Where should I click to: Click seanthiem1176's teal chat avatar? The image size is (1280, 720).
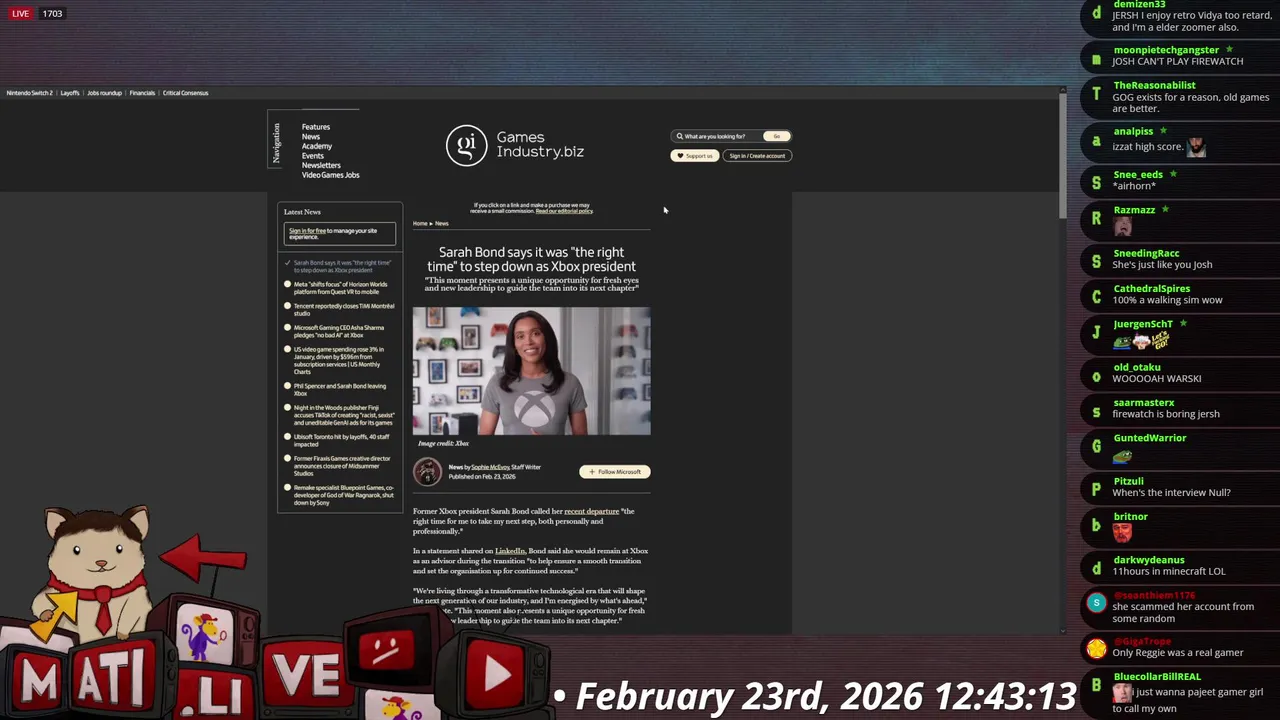pos(1097,602)
